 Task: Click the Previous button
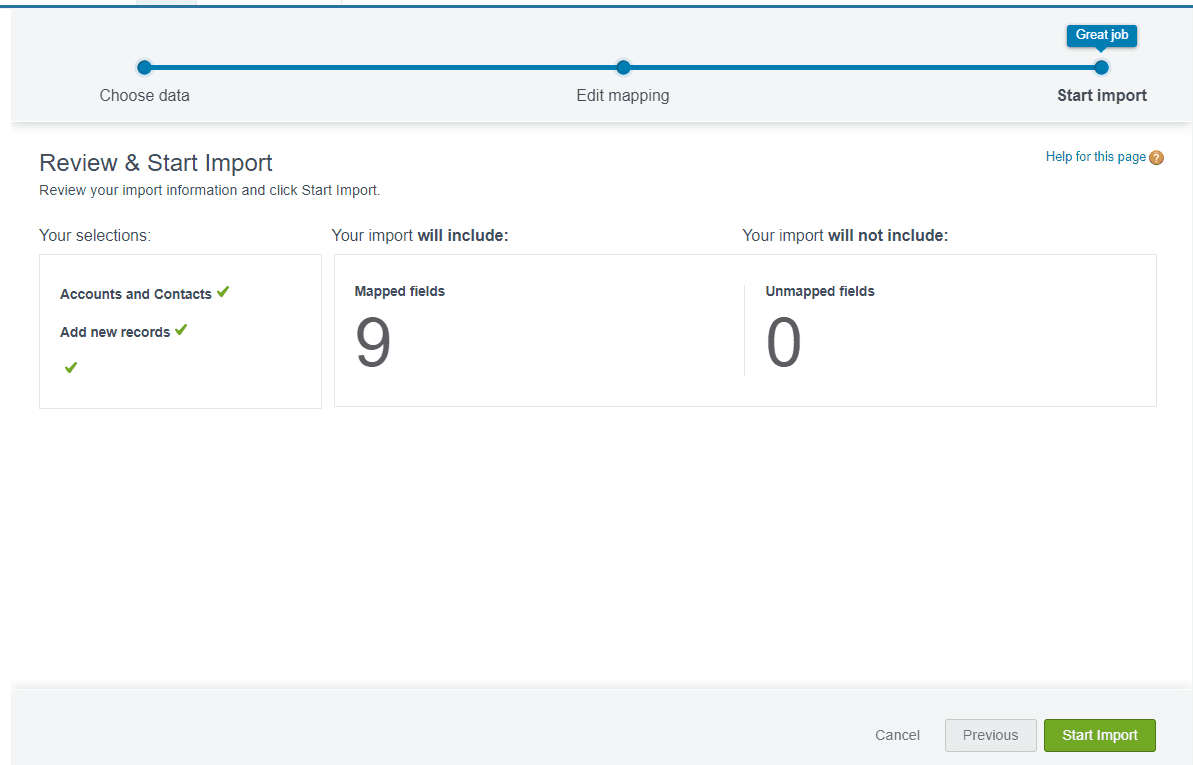click(990, 735)
